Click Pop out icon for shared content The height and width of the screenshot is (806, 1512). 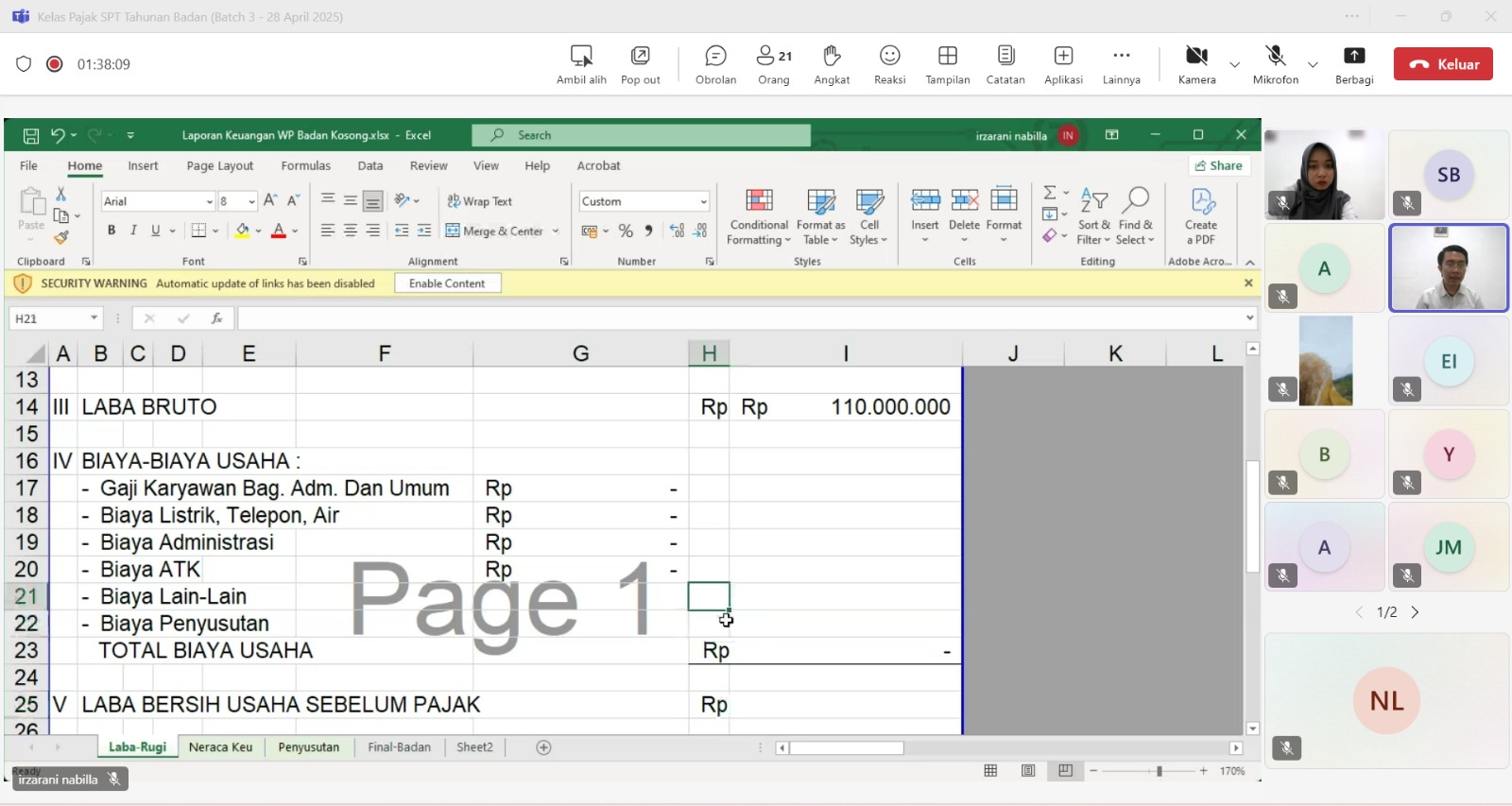click(x=640, y=64)
